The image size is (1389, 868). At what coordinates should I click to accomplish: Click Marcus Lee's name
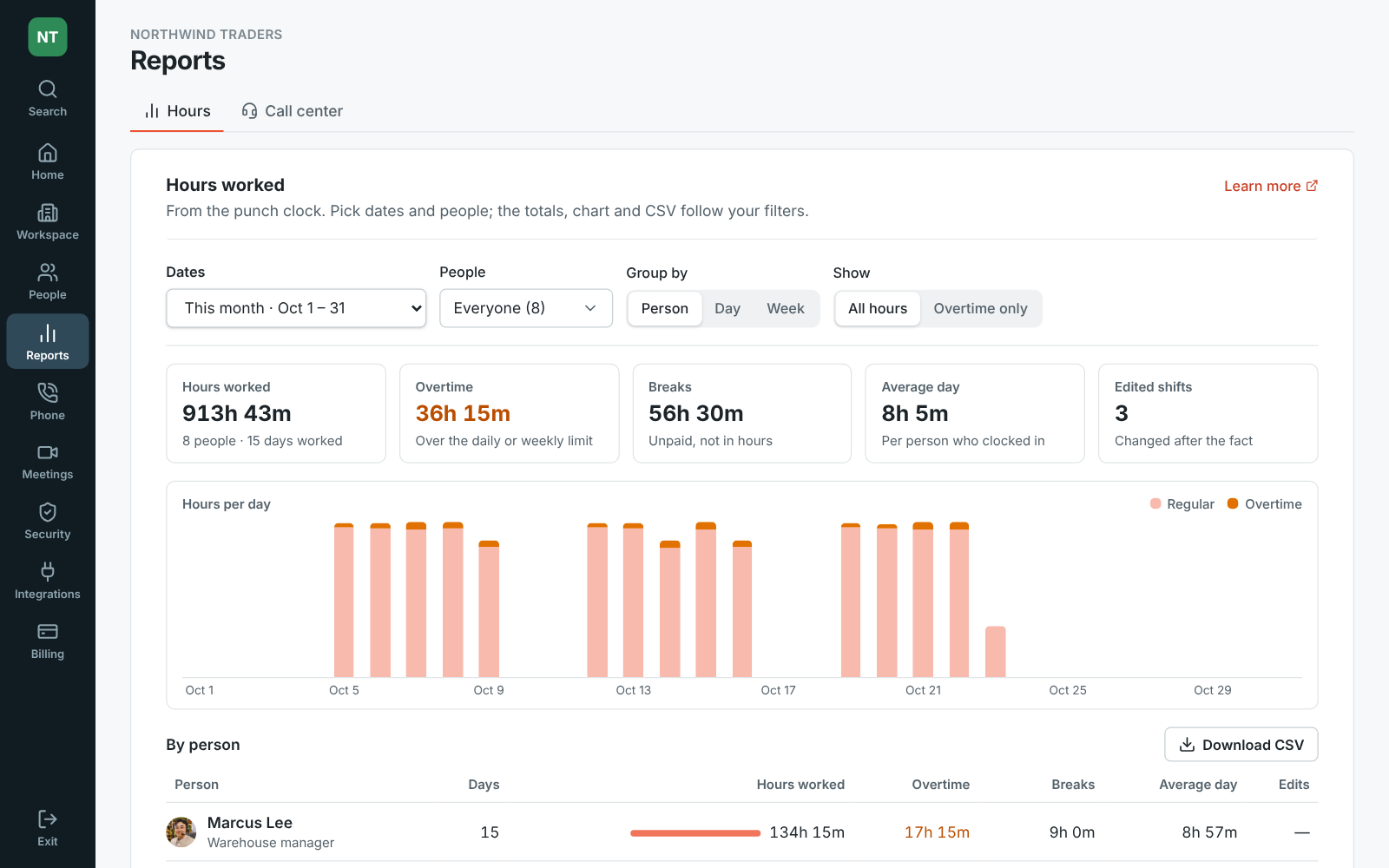(250, 823)
